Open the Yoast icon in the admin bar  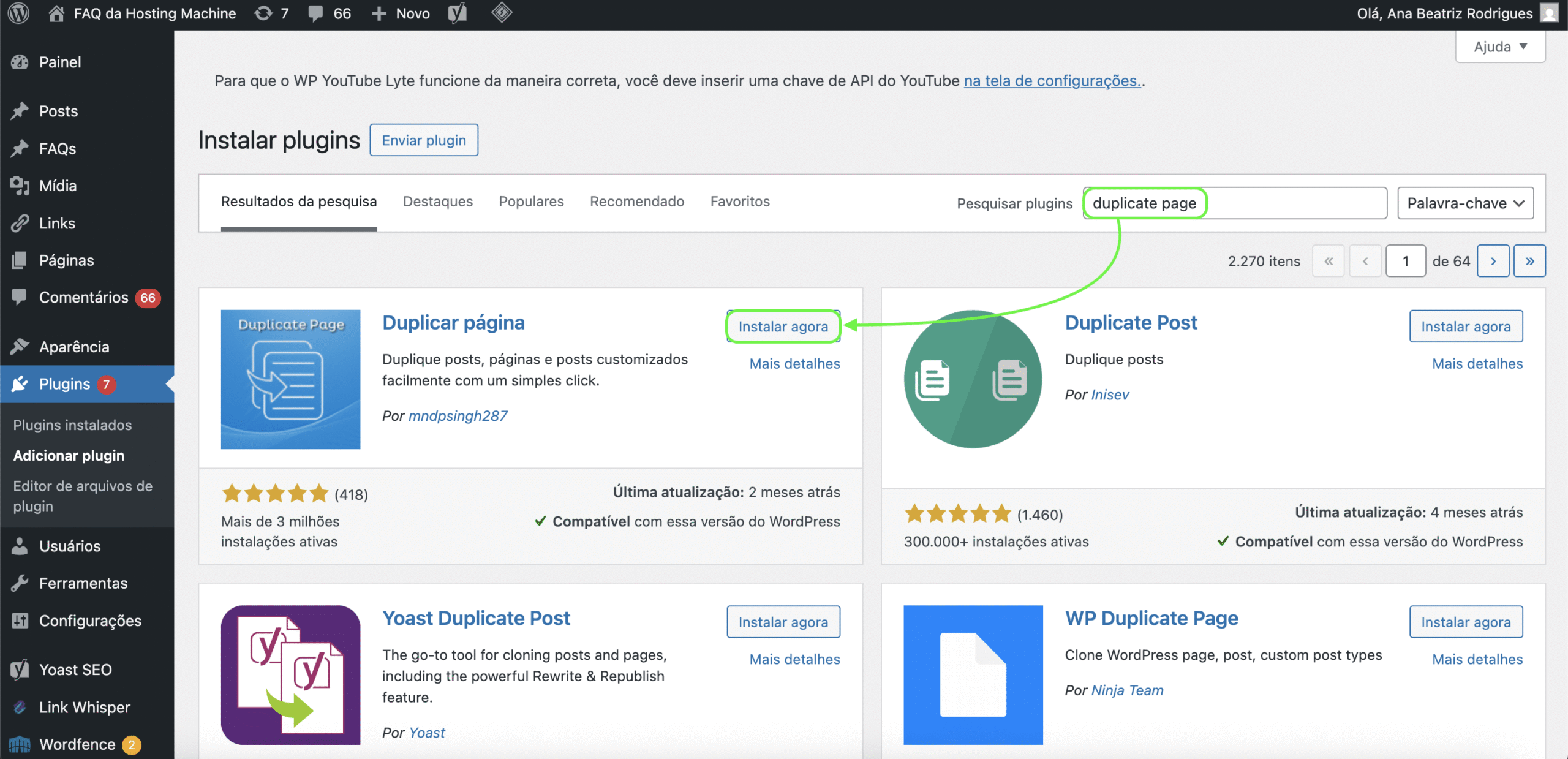[458, 13]
